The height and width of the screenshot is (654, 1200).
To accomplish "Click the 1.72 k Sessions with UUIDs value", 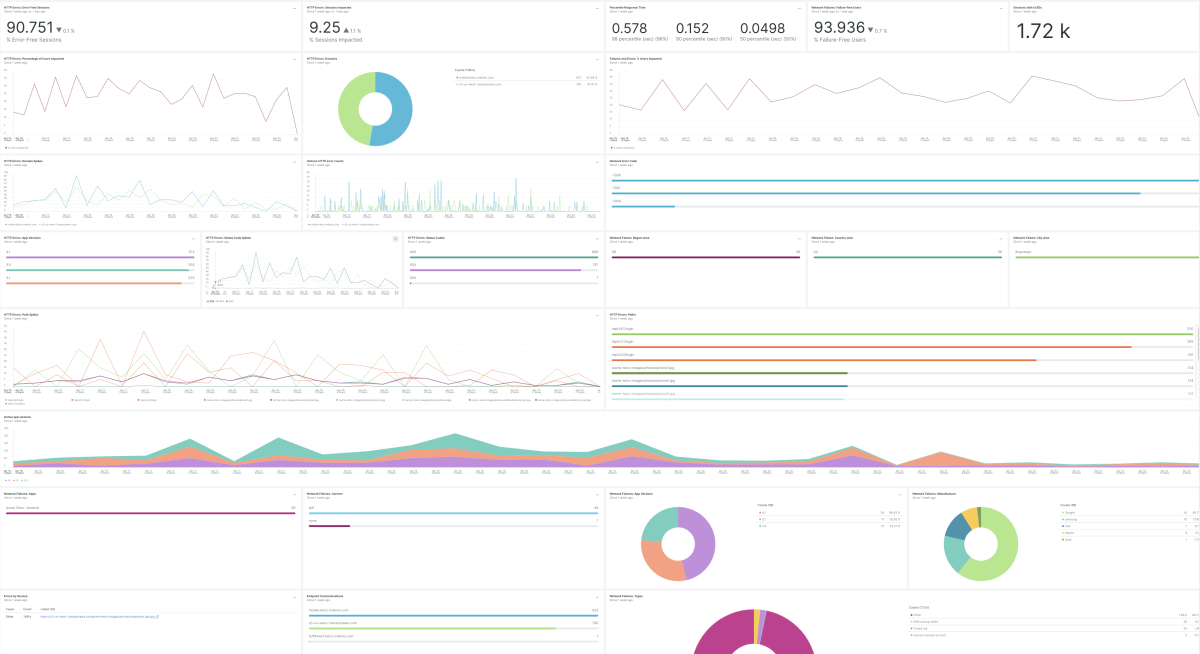I will 1043,31.
